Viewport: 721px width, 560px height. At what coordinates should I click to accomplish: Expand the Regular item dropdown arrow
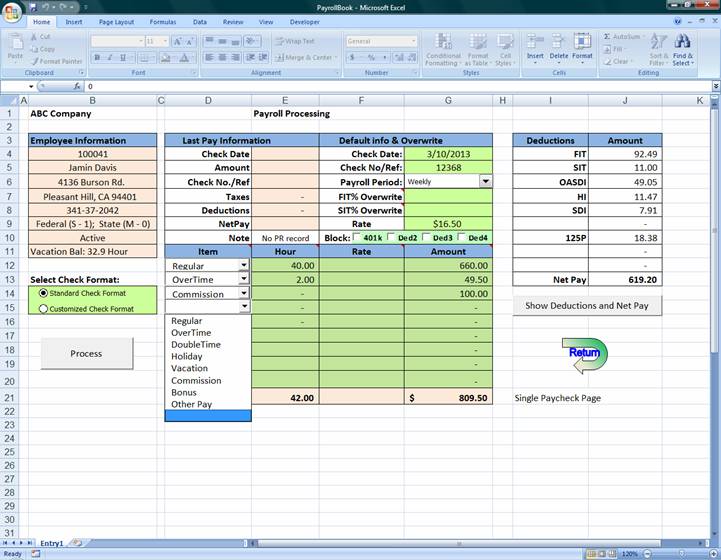244,266
